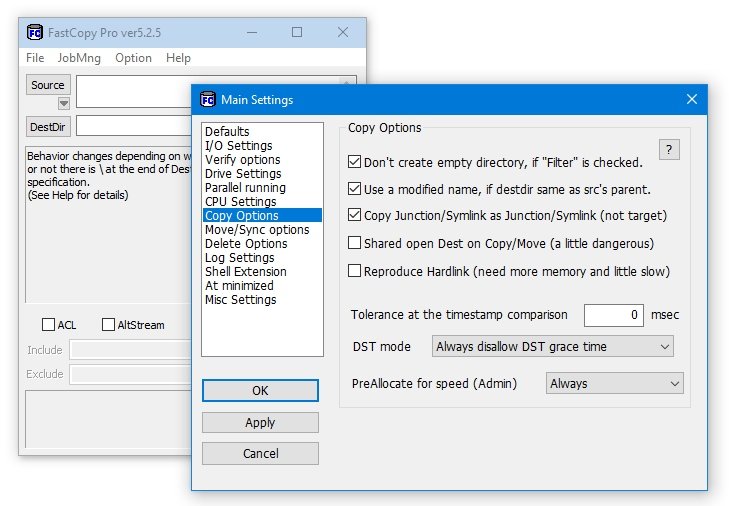Toggle the ACL checkbox

click(x=48, y=325)
